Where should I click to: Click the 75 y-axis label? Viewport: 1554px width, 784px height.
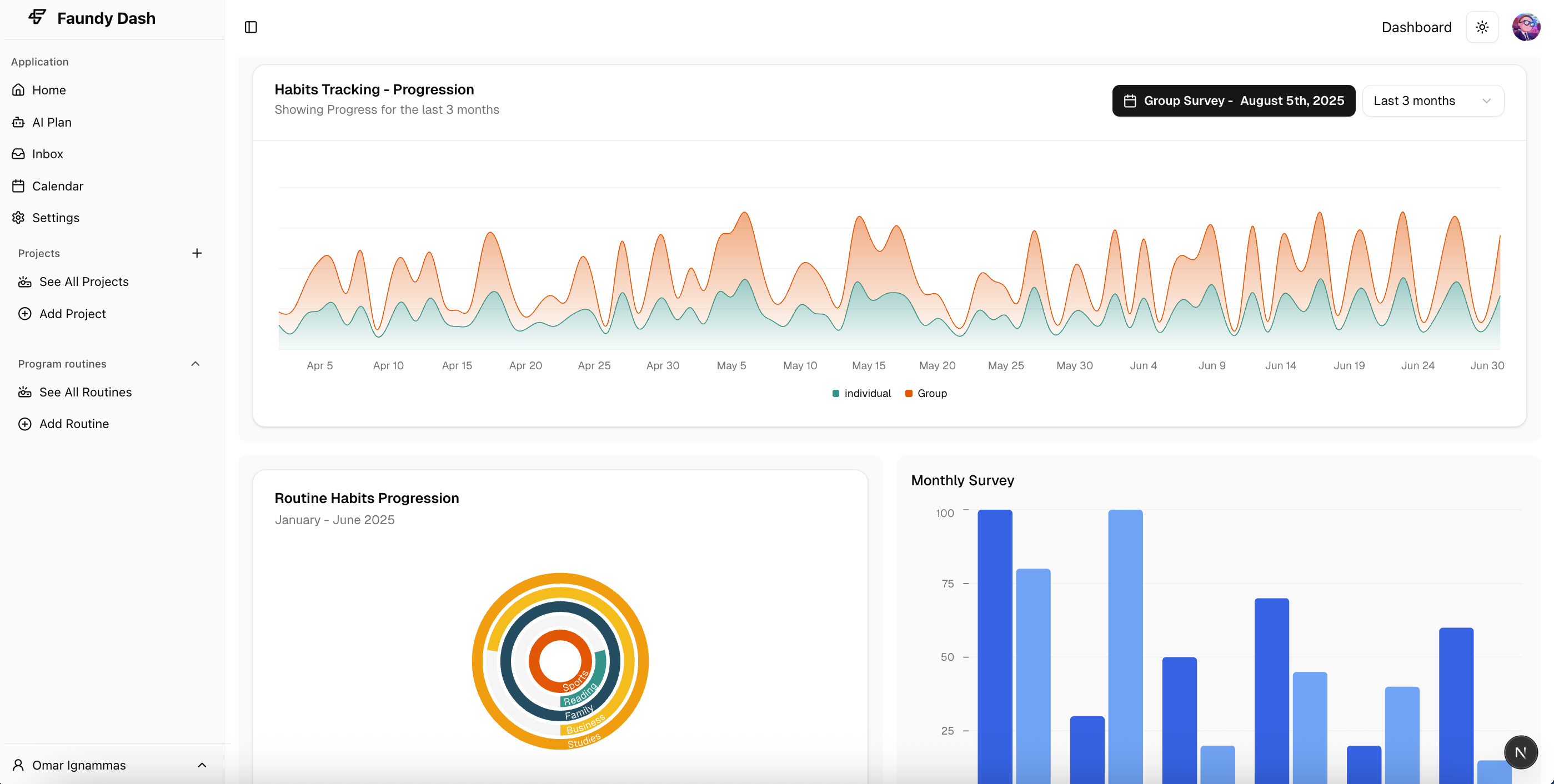(948, 584)
